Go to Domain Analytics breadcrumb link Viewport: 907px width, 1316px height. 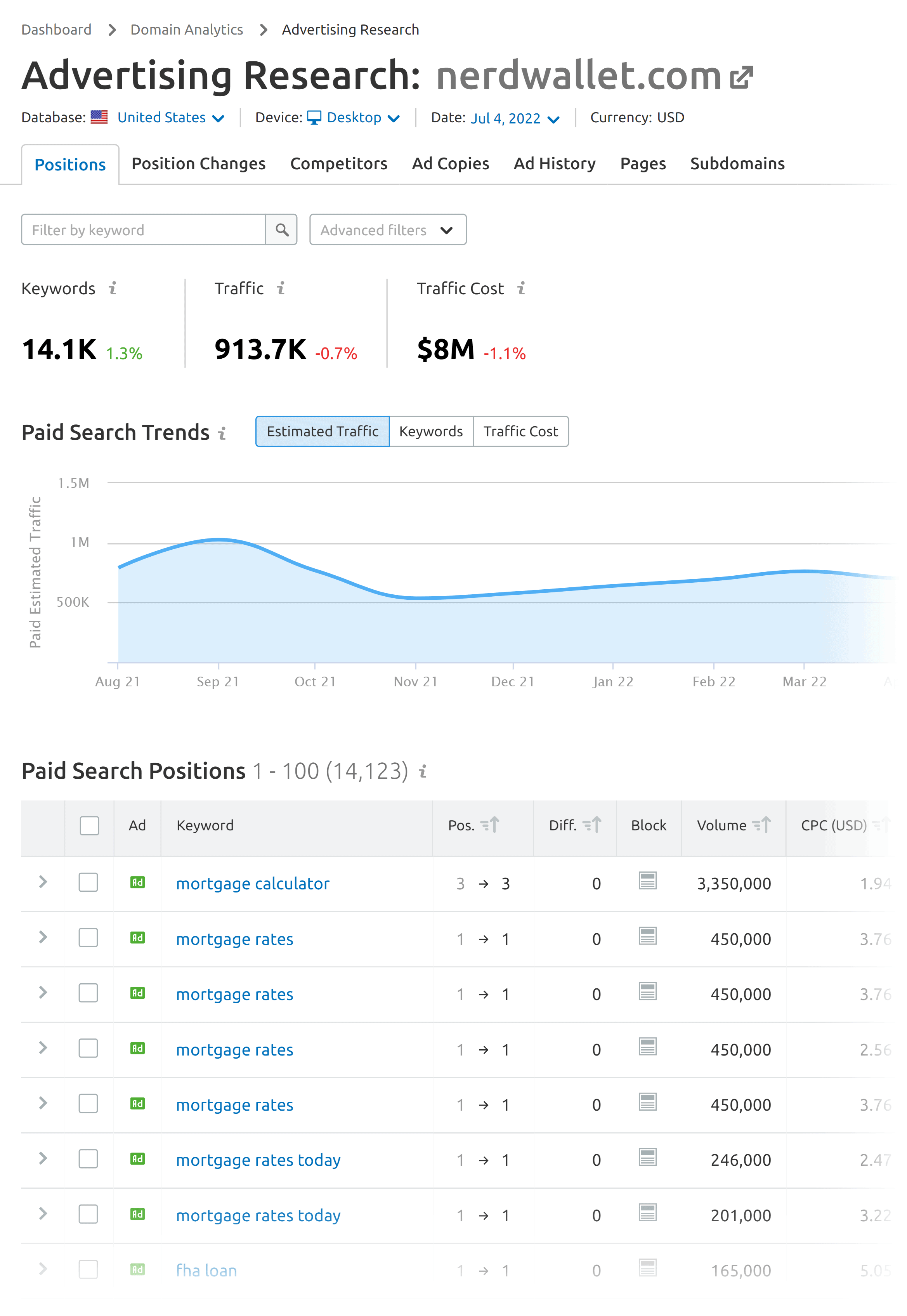click(186, 30)
